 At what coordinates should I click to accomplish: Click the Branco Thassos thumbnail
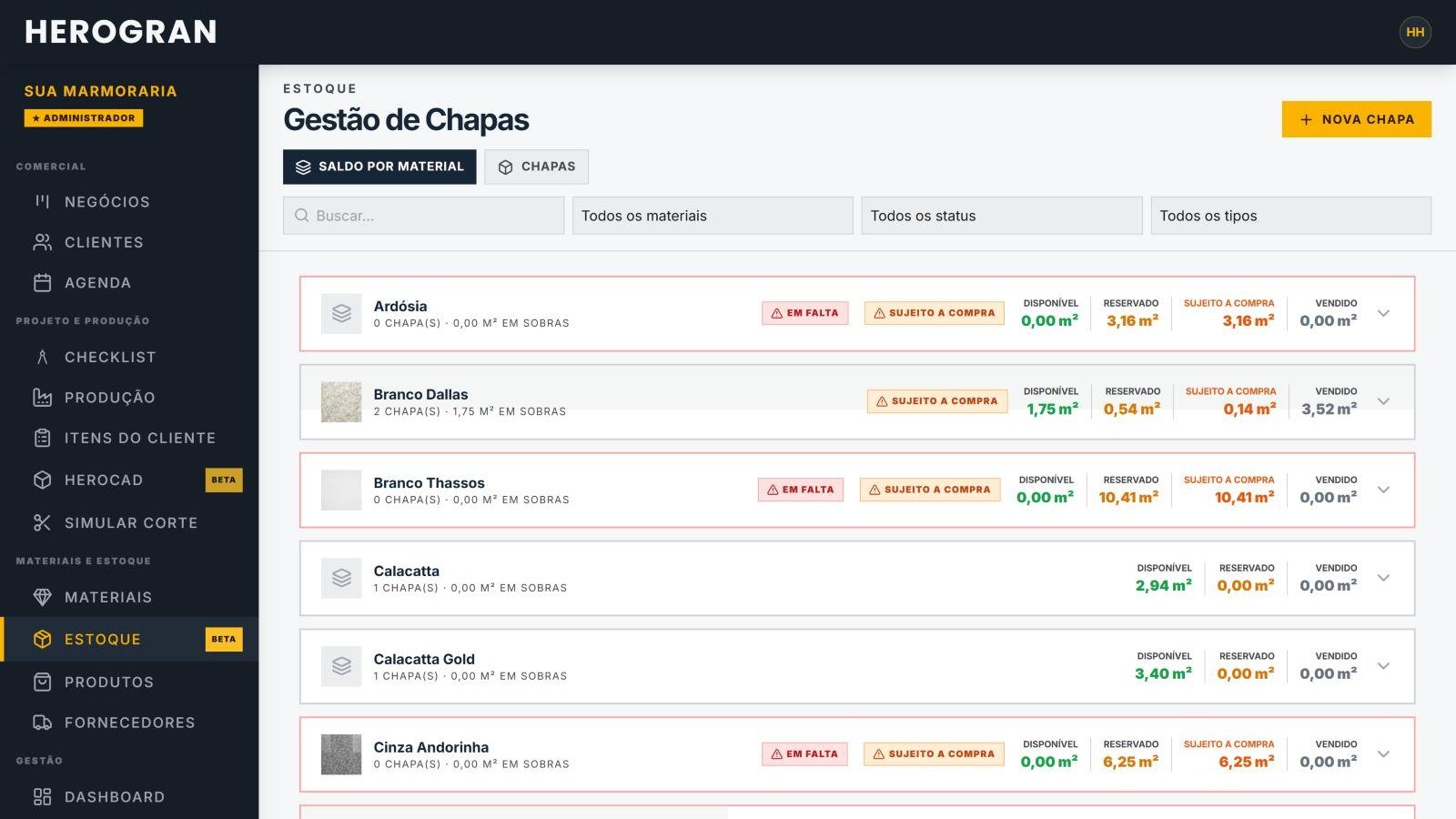coord(341,490)
